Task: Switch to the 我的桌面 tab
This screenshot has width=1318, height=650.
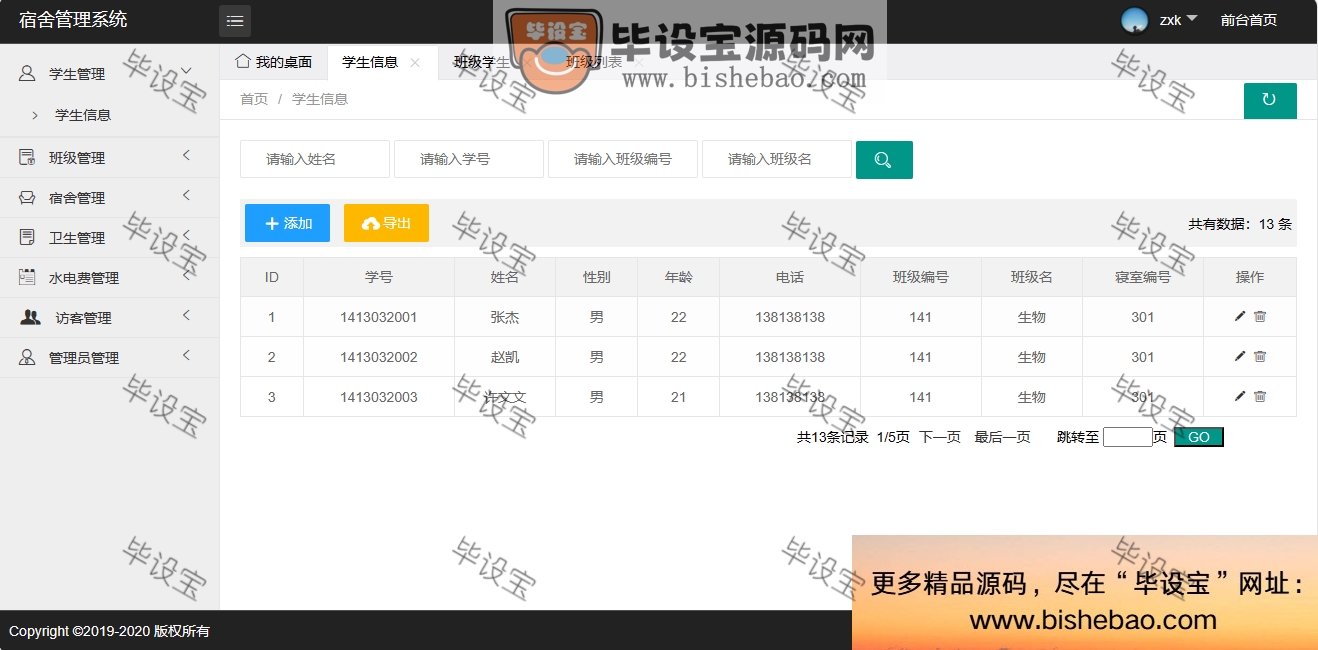Action: pyautogui.click(x=273, y=62)
